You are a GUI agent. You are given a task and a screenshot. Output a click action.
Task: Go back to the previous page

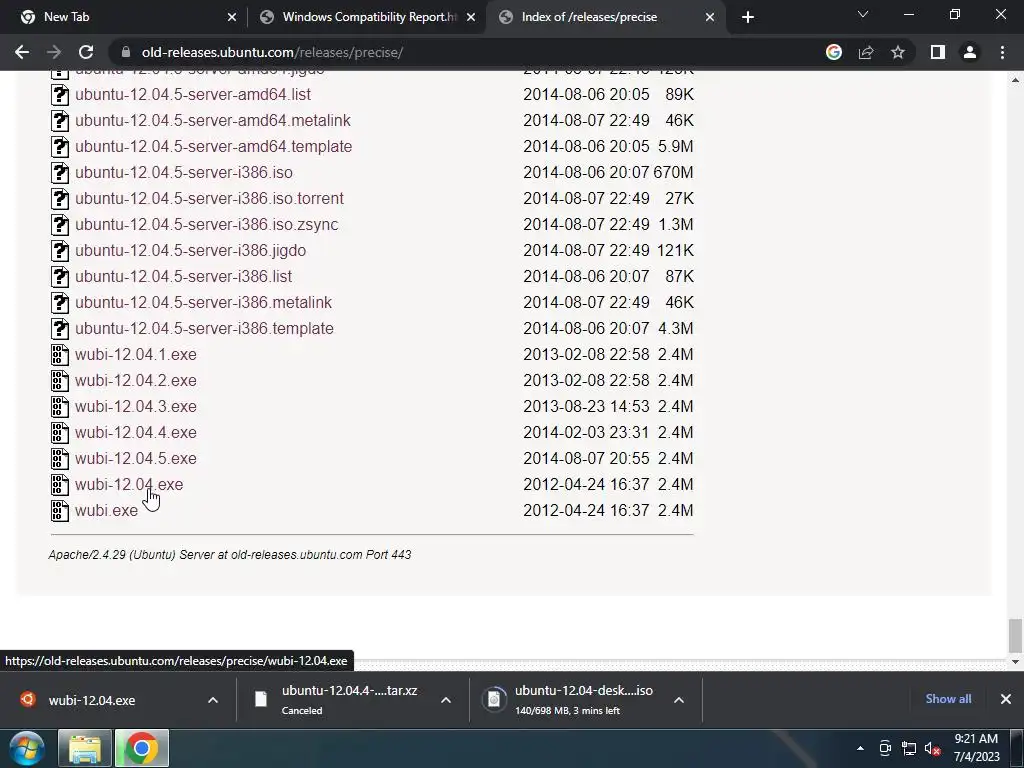[22, 52]
